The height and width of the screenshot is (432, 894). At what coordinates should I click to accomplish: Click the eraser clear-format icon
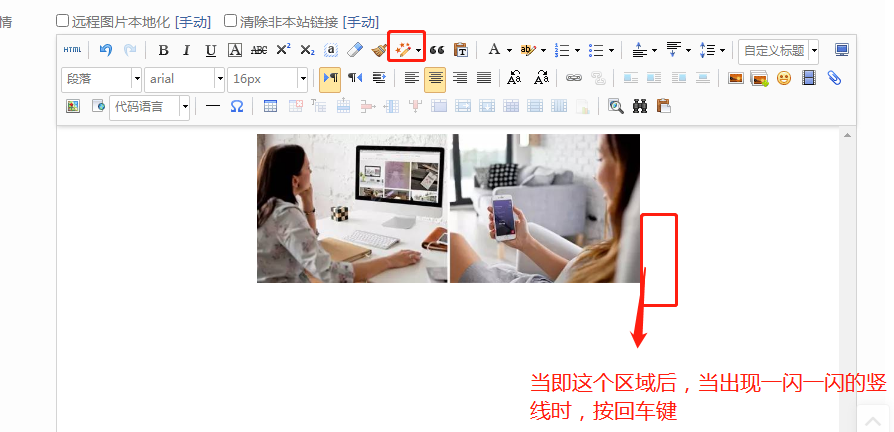pos(355,50)
